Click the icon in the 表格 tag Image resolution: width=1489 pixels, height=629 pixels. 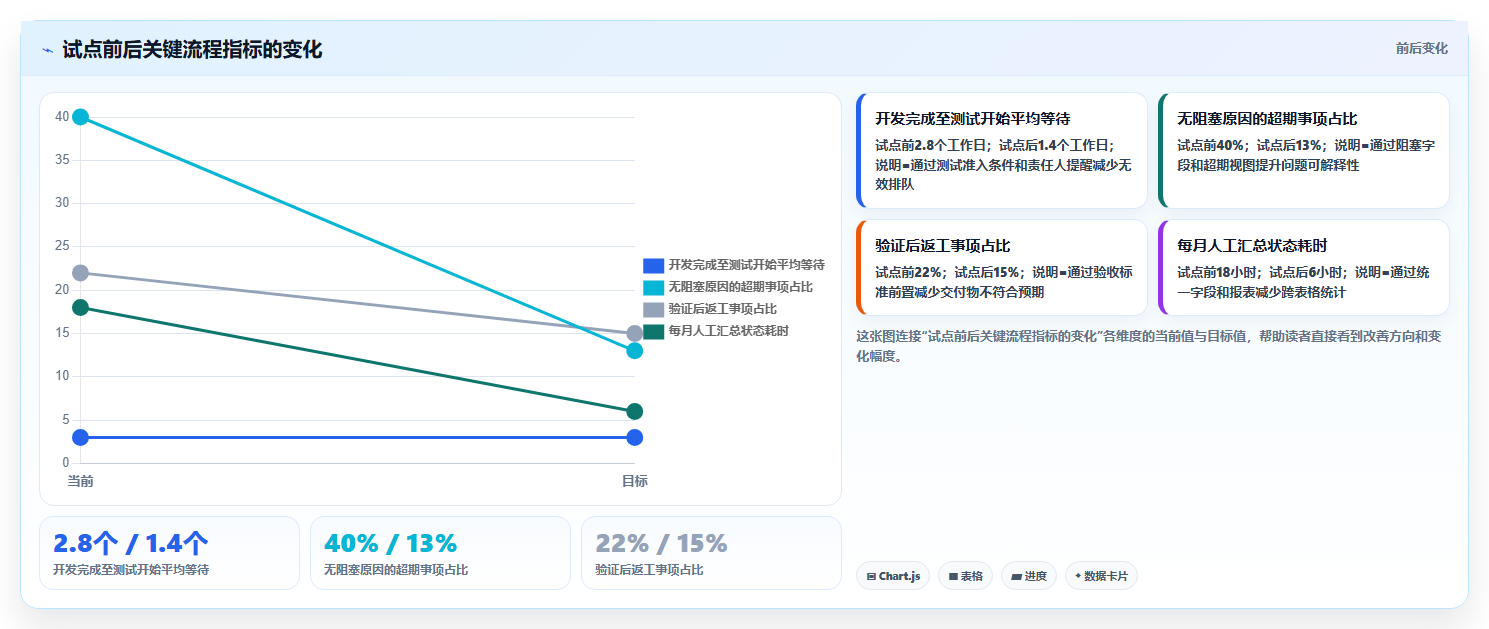[953, 577]
